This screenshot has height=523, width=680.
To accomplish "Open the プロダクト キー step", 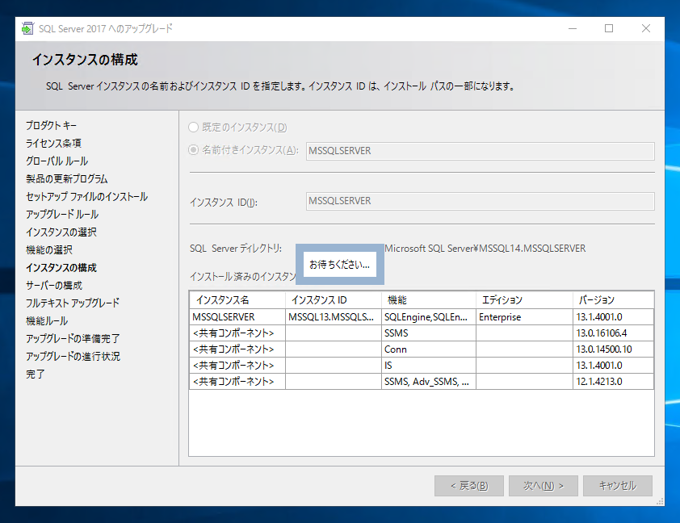I will pos(51,125).
